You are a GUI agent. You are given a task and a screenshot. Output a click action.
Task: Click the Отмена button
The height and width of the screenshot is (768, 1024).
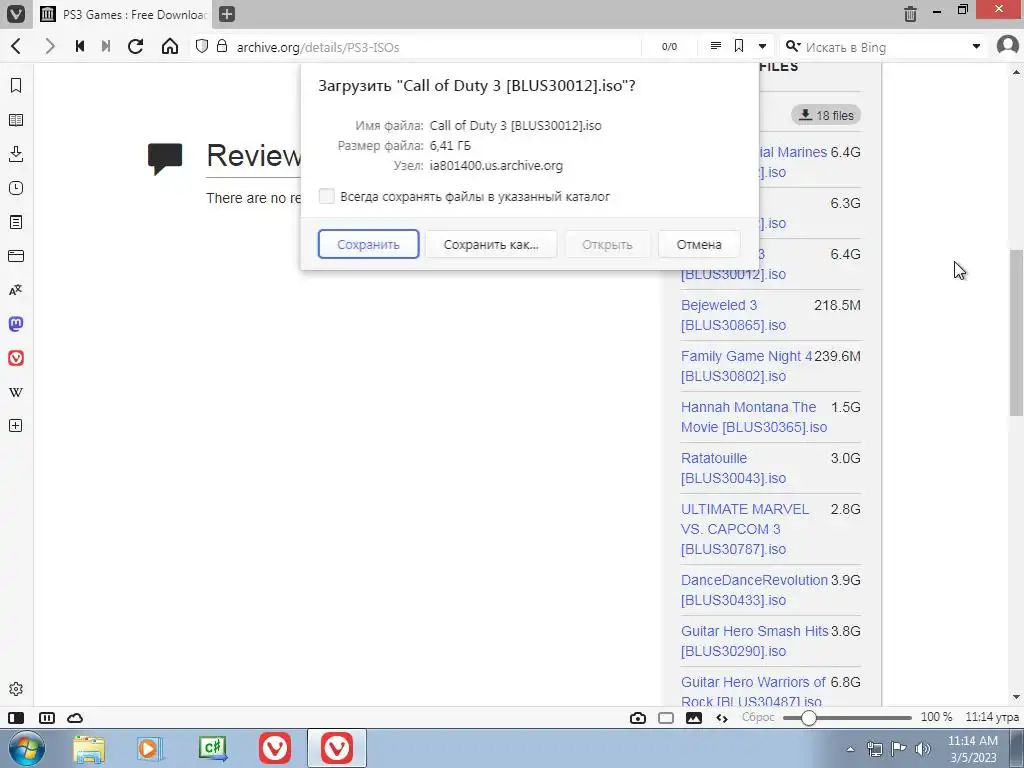699,244
